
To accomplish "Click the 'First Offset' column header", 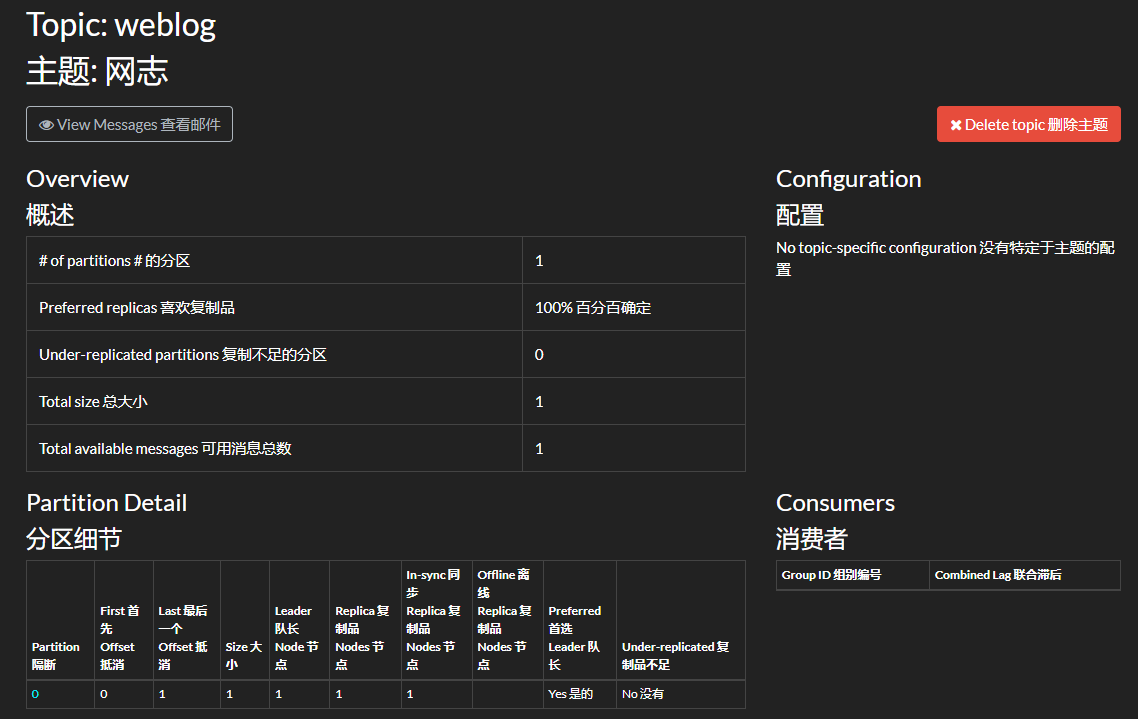I will 120,637.
